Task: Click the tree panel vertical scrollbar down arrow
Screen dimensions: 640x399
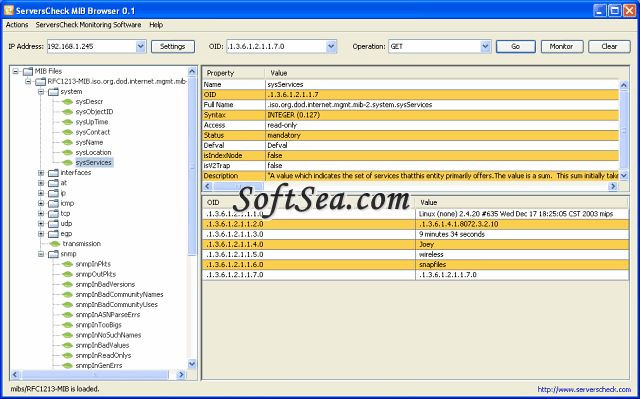Action: click(192, 364)
